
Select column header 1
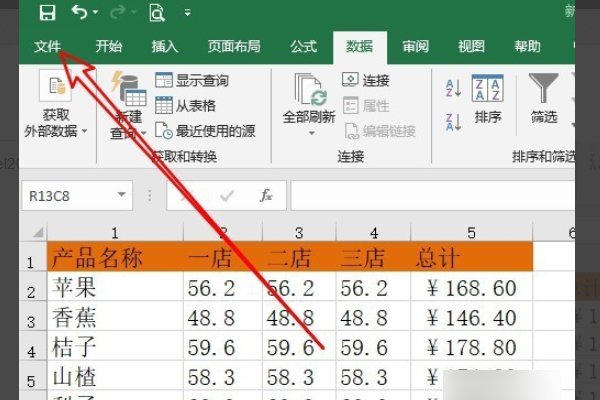[x=115, y=232]
